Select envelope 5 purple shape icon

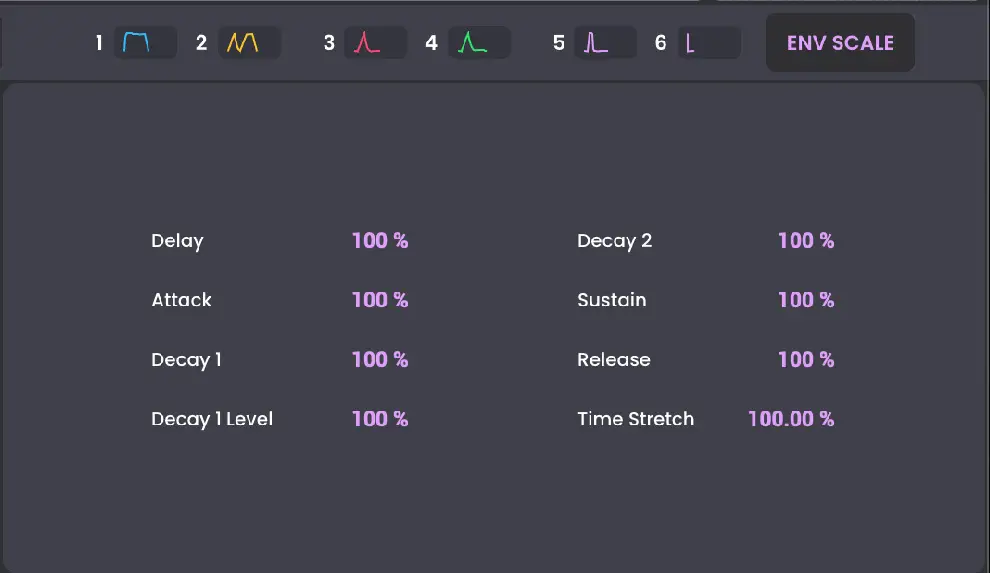pos(604,43)
